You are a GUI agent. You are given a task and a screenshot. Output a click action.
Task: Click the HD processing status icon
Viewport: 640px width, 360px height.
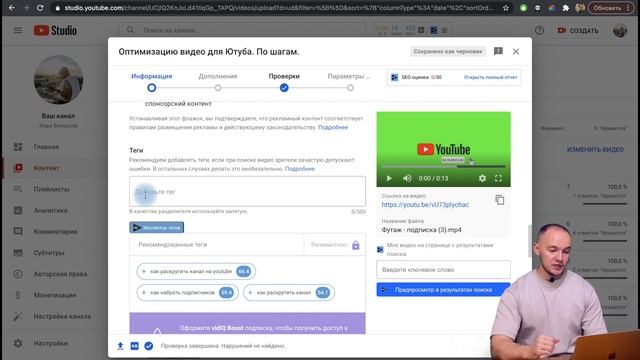coord(134,346)
